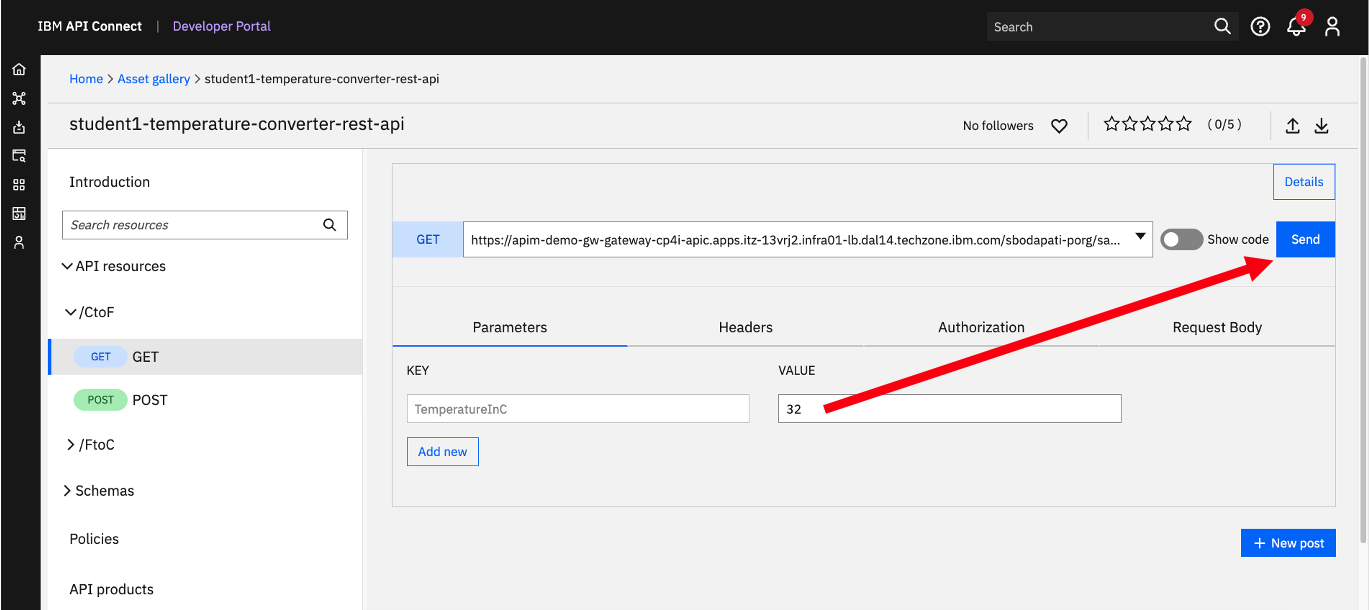Click the download arrow icon
The height and width of the screenshot is (610, 1369).
pos(1321,126)
